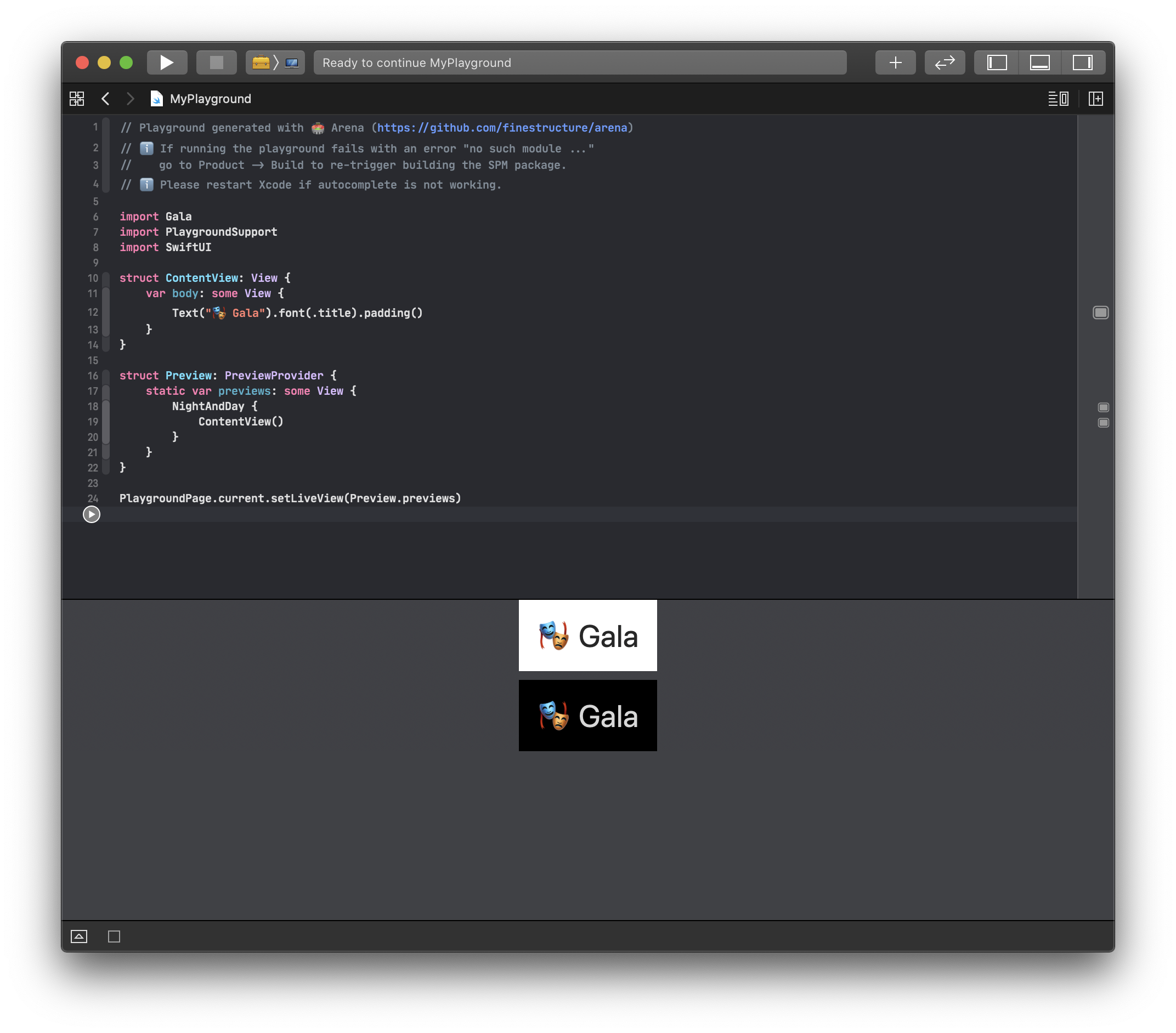Viewport: 1176px width, 1033px height.
Task: Open the related items grid menu
Action: point(77,98)
